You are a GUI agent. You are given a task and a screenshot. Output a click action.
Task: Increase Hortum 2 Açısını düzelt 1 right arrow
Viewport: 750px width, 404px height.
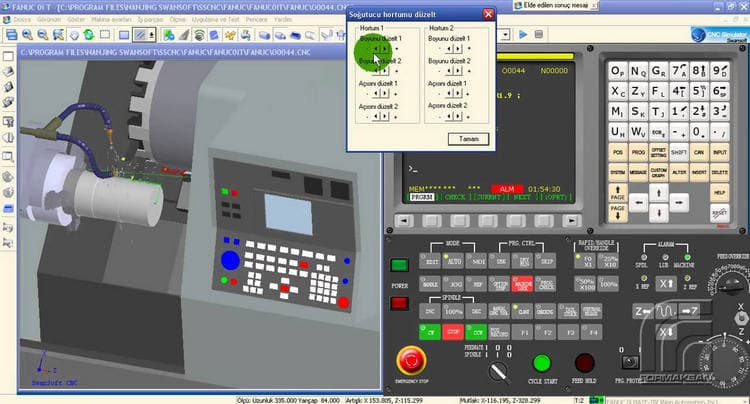pyautogui.click(x=458, y=94)
